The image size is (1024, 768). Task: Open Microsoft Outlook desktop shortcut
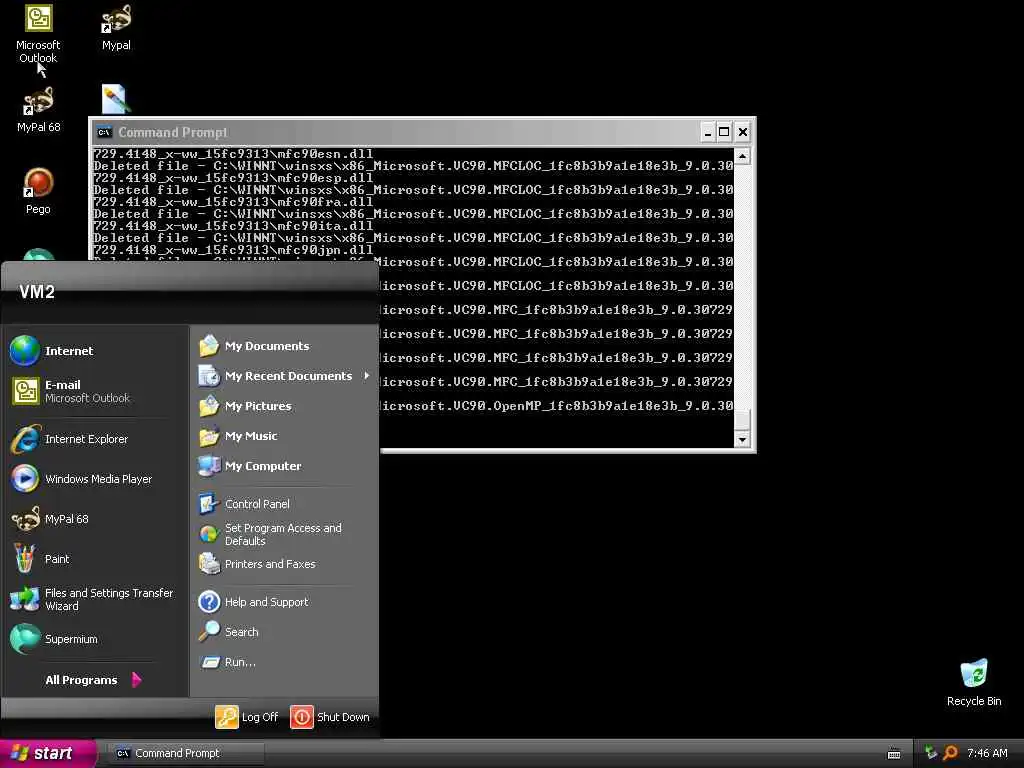click(x=38, y=33)
